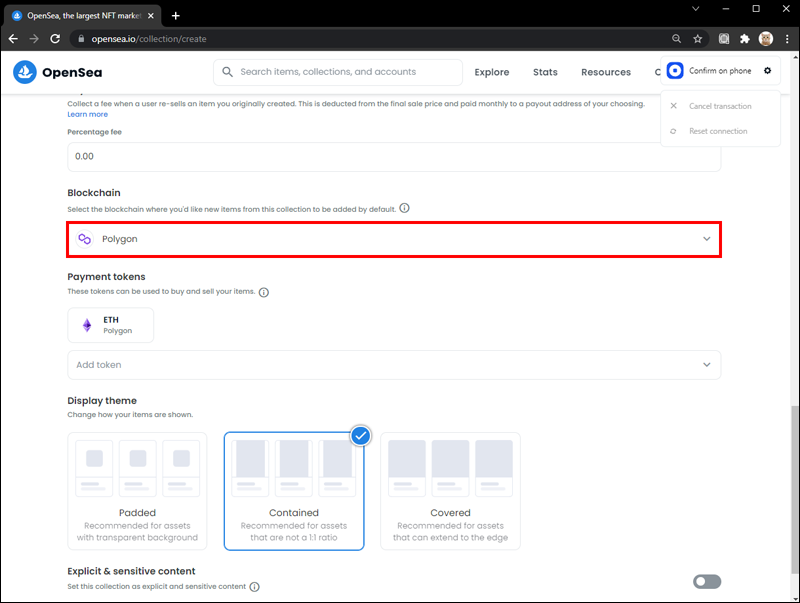Click the browser zoom magnifier icon

click(677, 39)
